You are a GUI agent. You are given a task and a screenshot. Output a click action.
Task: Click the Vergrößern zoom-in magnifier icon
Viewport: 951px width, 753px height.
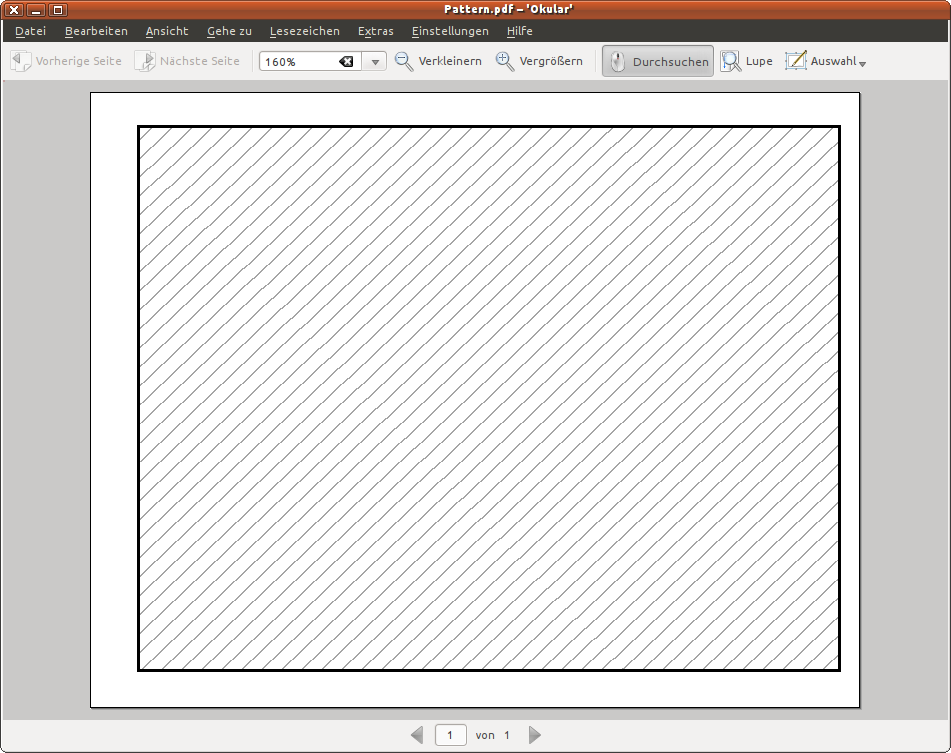click(505, 61)
